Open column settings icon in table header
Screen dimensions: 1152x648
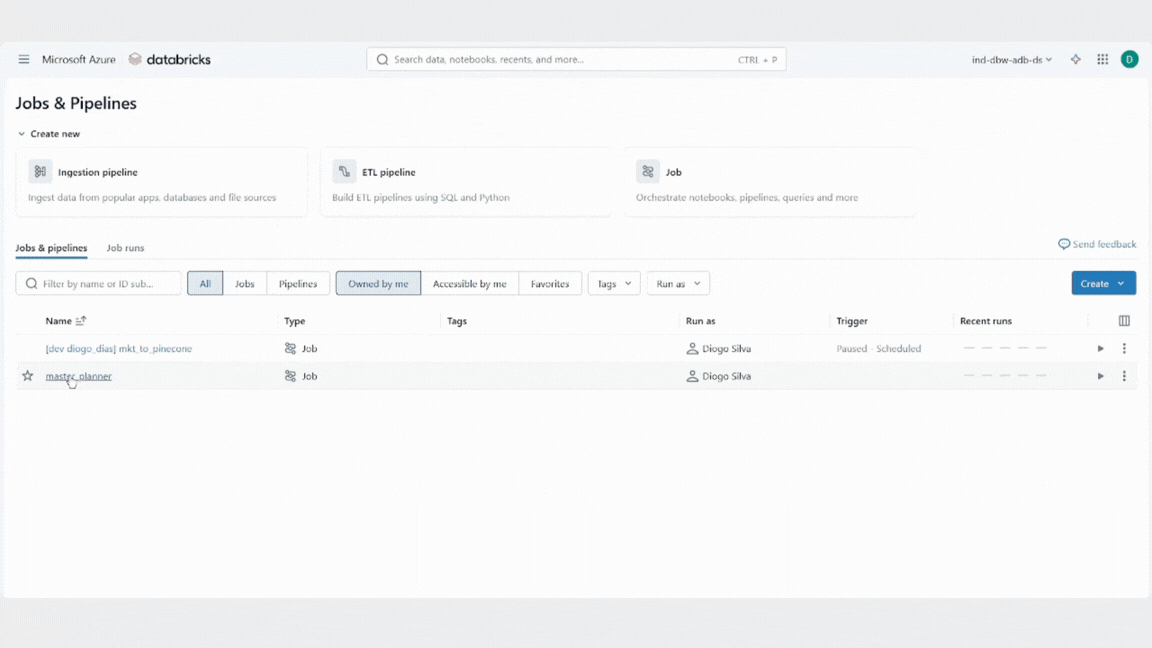1124,321
